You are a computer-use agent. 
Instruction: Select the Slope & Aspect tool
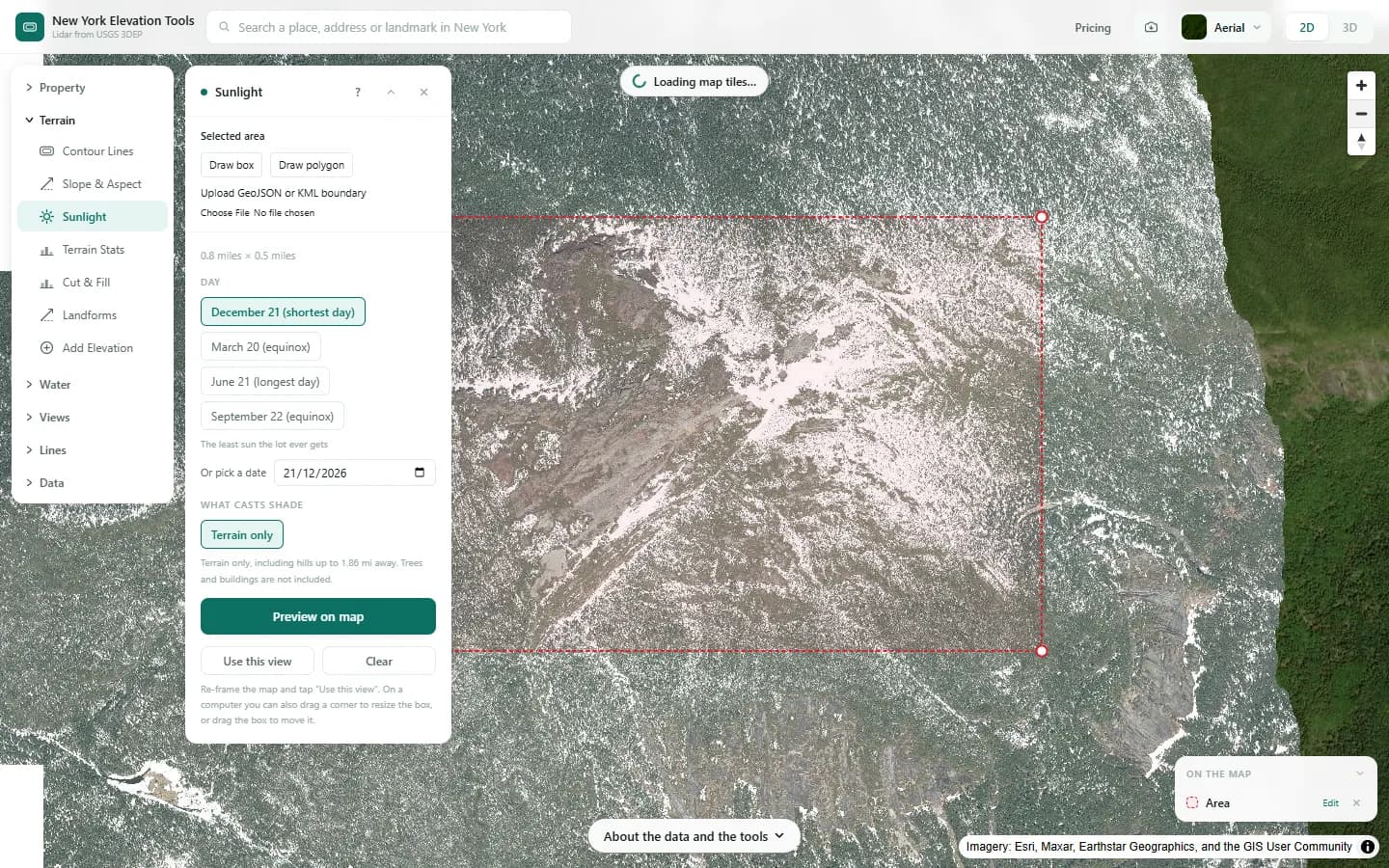pos(93,184)
